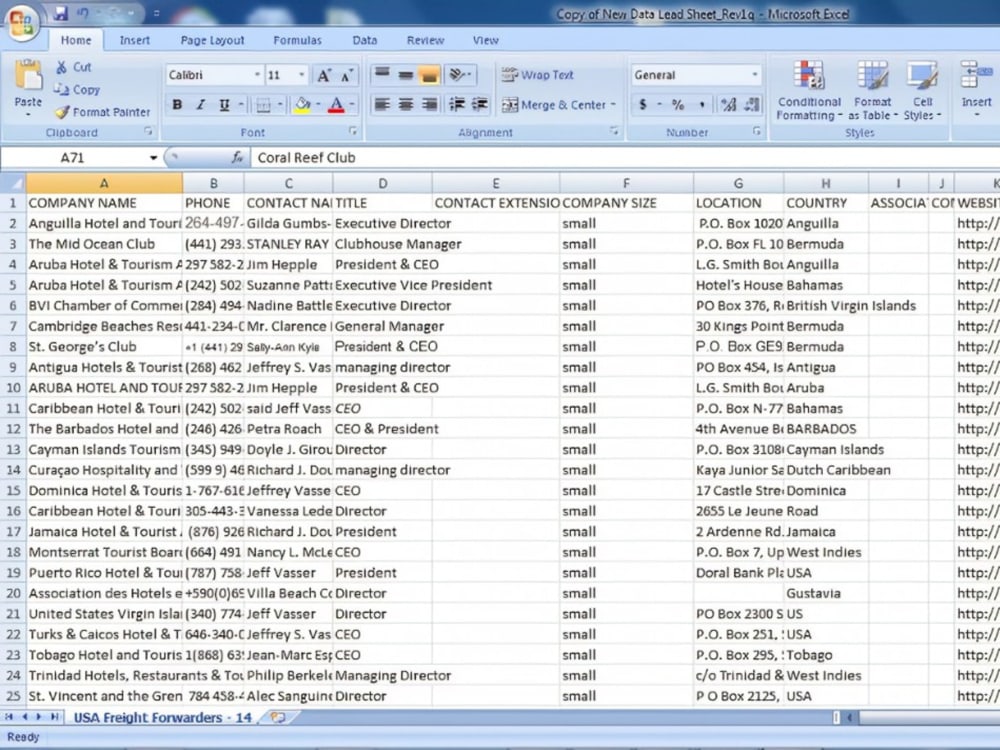
Task: Click the last sheet navigation arrow
Action: click(54, 717)
